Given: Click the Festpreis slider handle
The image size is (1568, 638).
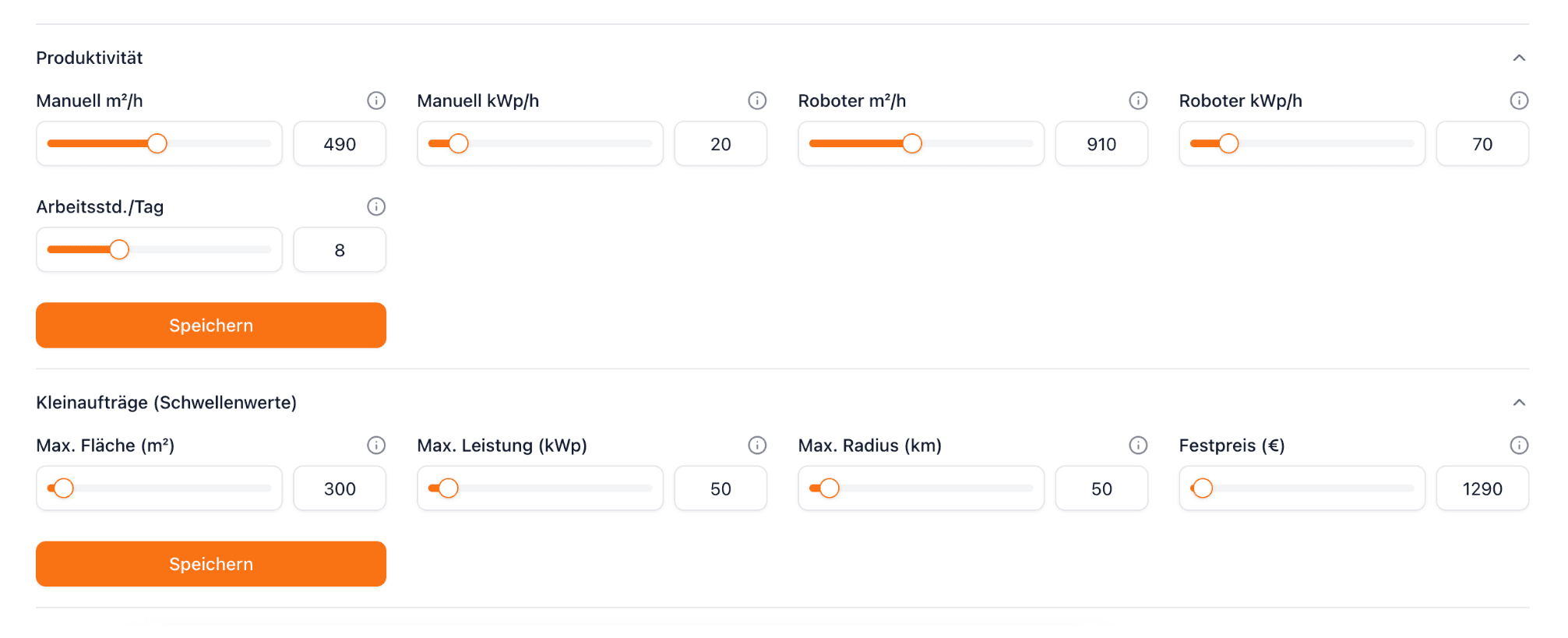Looking at the screenshot, I should (1203, 488).
